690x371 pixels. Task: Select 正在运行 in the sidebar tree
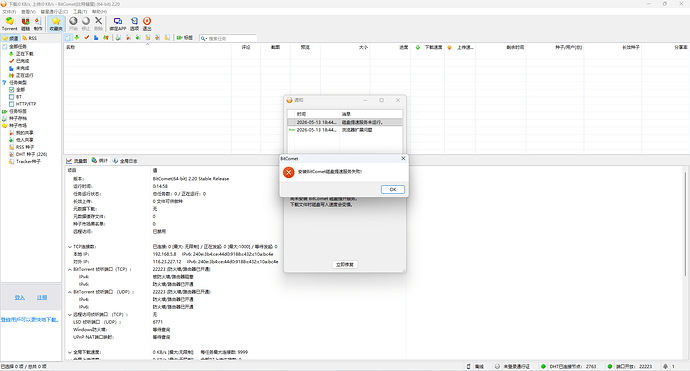click(24, 75)
